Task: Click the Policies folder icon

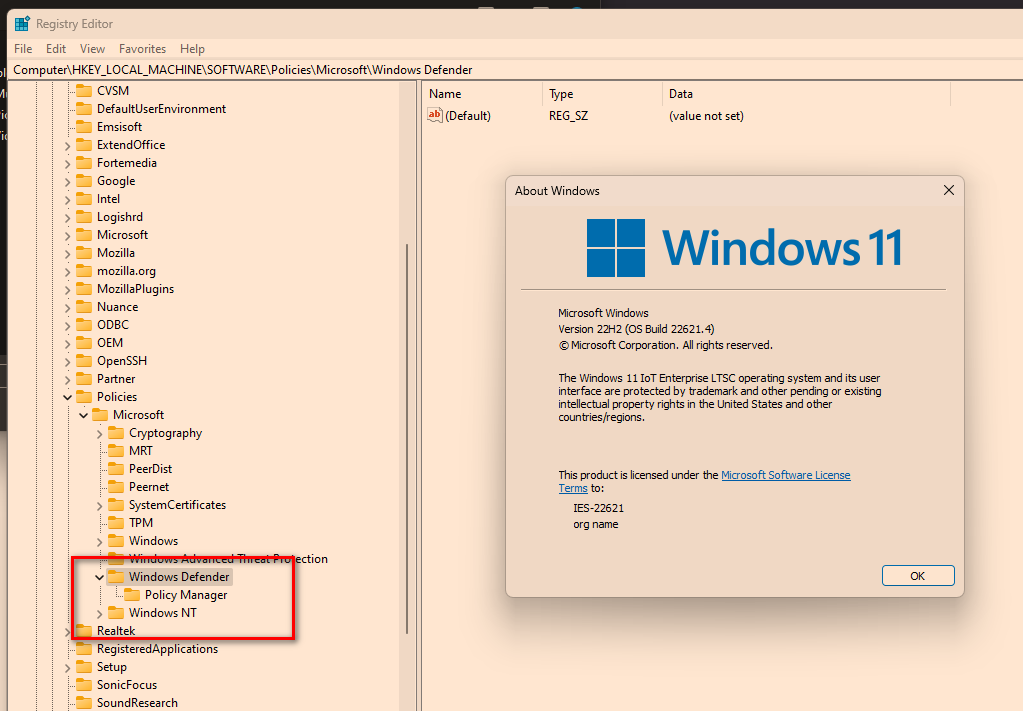Action: click(84, 397)
